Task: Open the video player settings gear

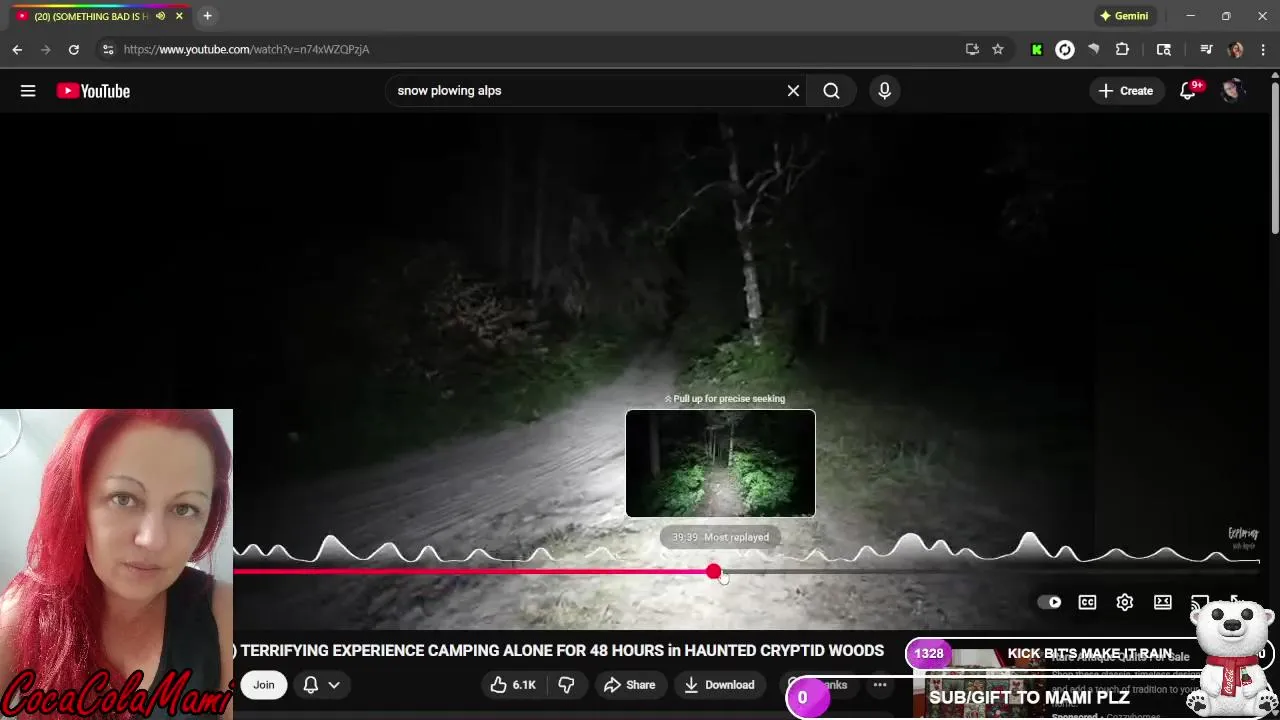Action: (1125, 602)
